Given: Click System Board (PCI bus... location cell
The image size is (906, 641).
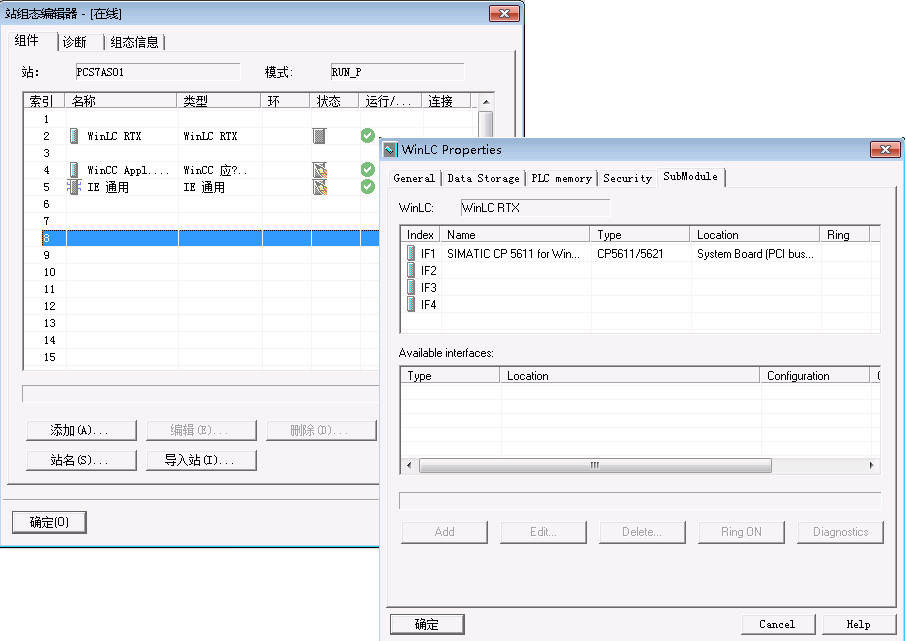Looking at the screenshot, I should point(755,254).
